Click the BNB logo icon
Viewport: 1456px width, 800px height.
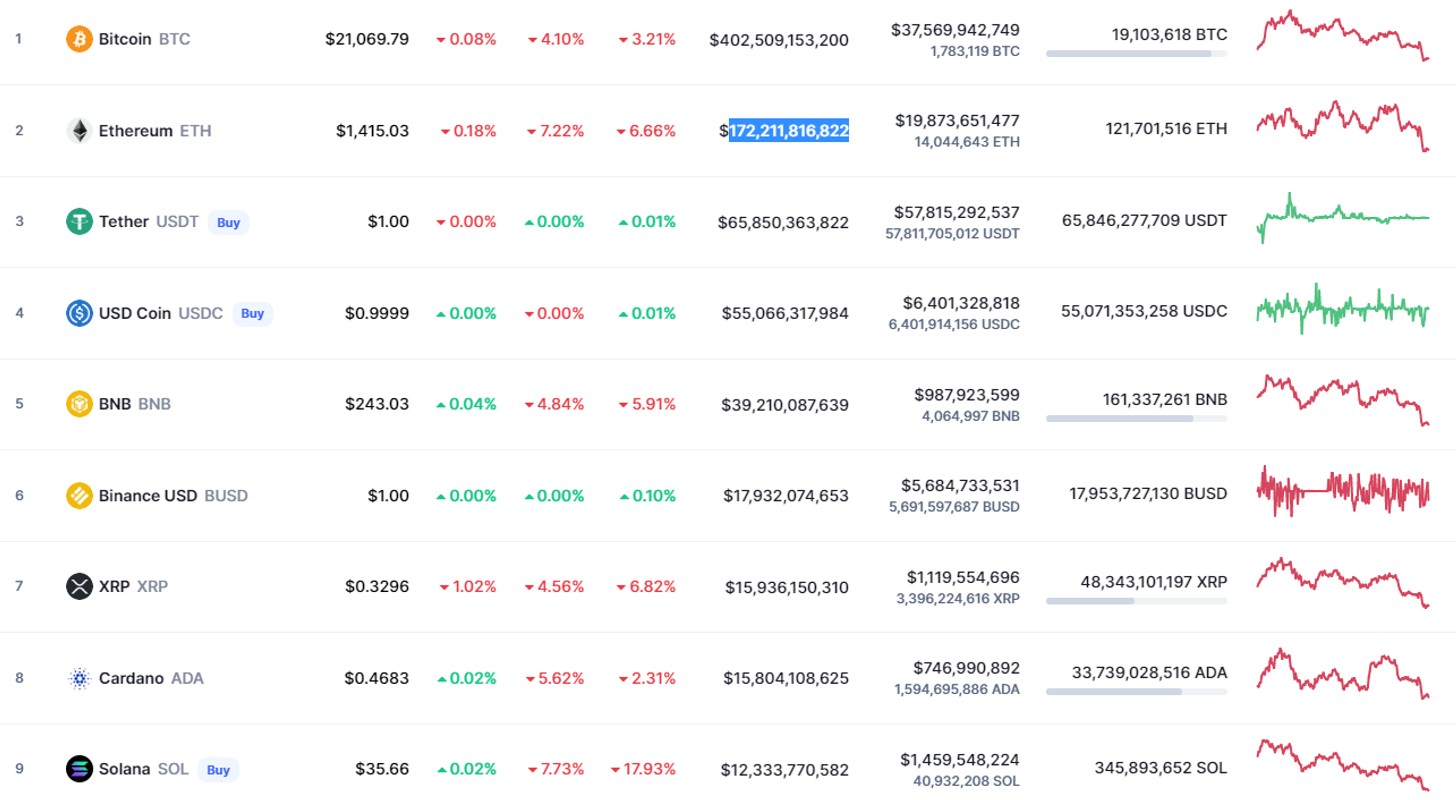point(79,404)
